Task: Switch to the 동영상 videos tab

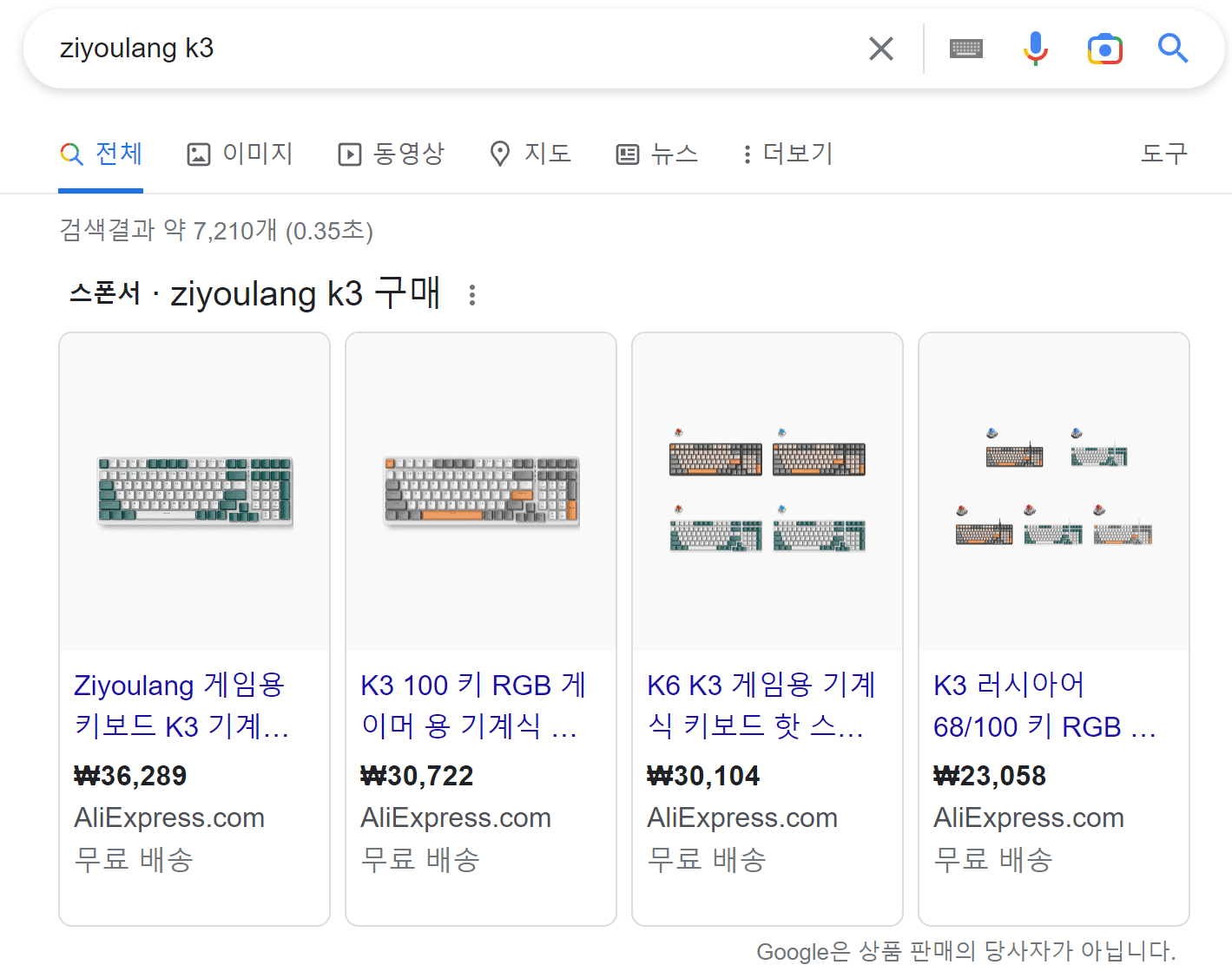Action: (x=391, y=154)
